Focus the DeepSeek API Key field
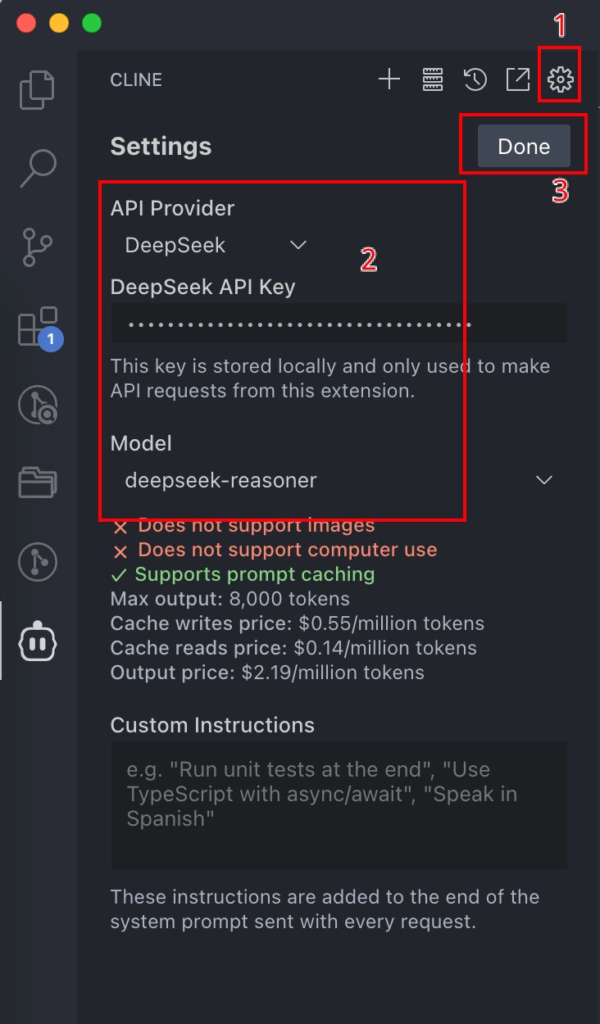Screen dimensions: 600x1024 [339, 324]
